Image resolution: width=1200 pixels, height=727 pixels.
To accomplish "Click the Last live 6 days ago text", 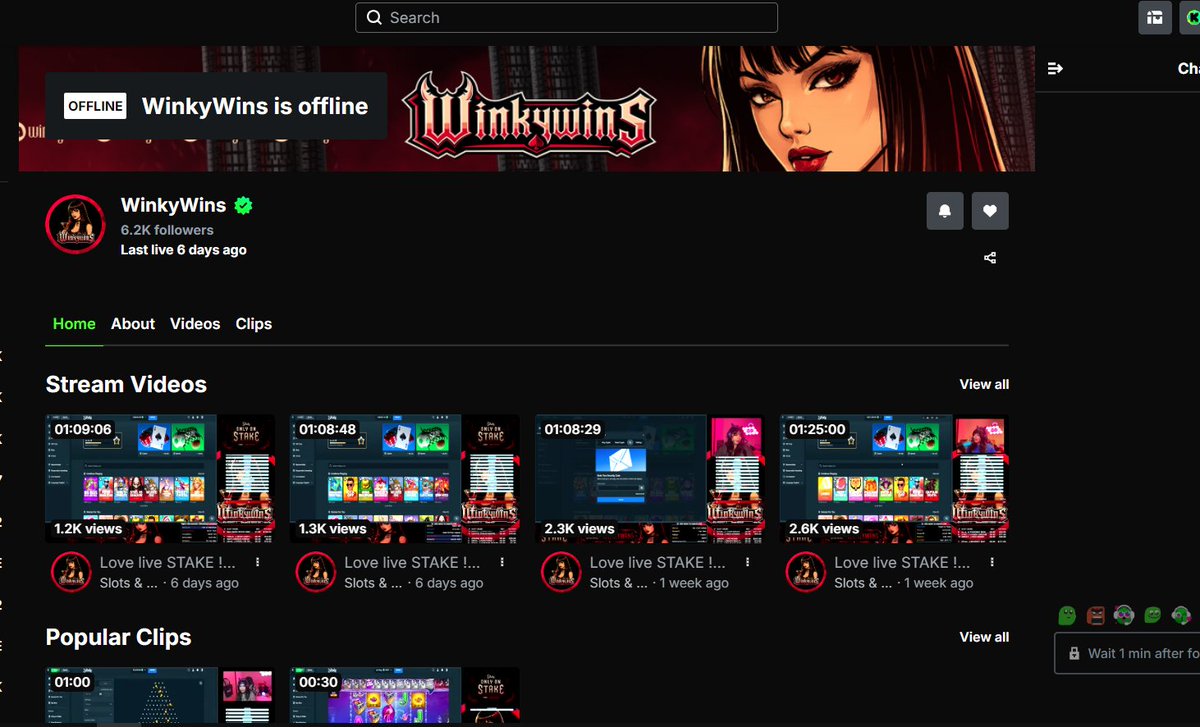I will click(183, 250).
